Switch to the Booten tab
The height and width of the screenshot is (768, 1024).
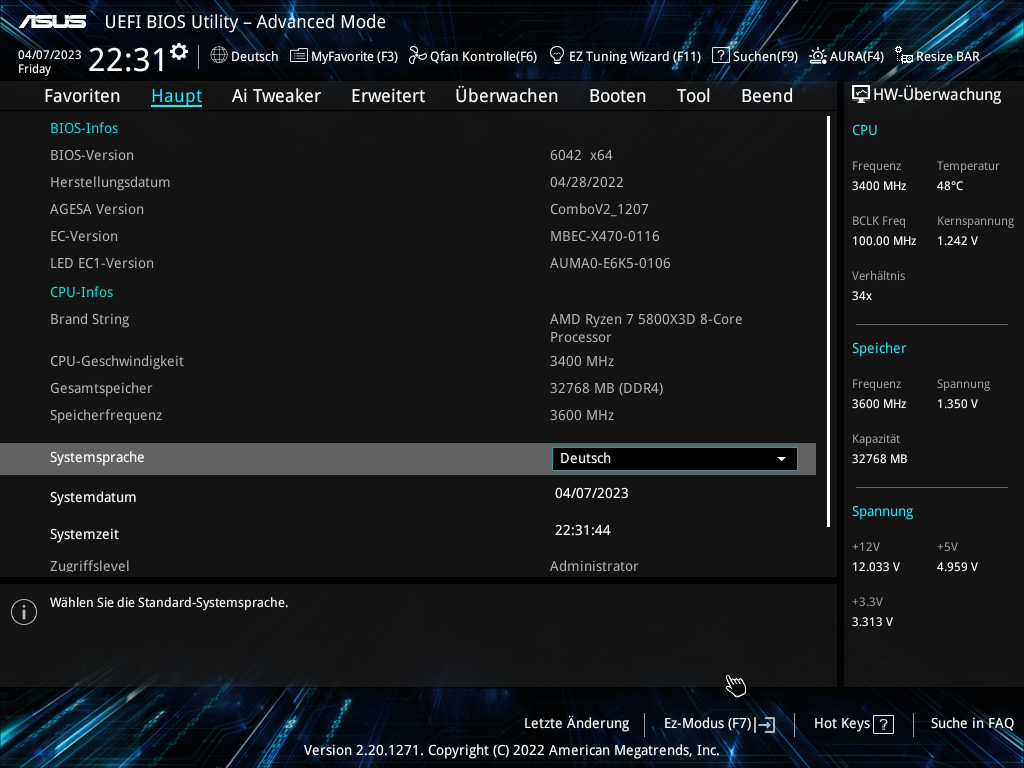tap(618, 96)
